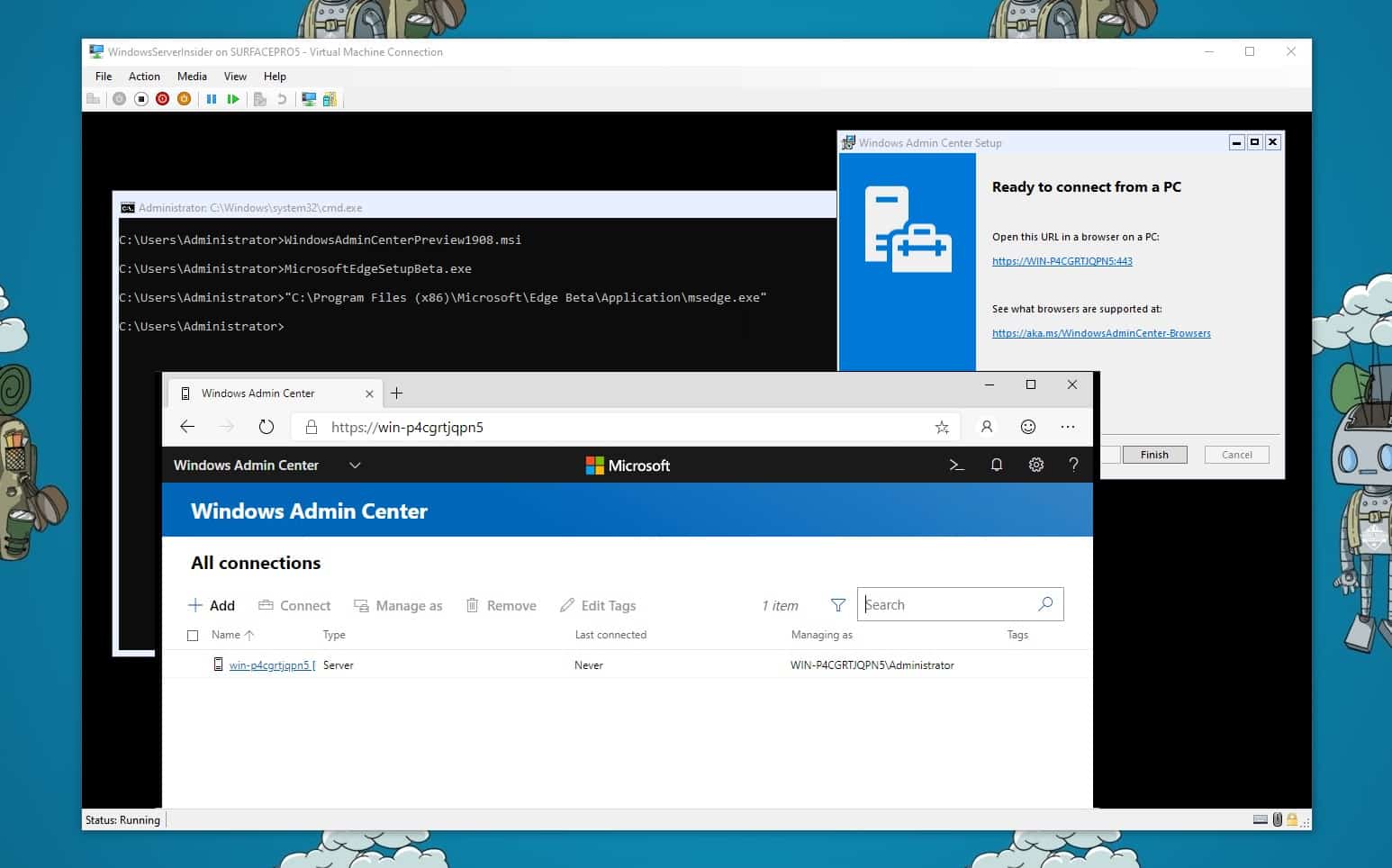Viewport: 1392px width, 868px height.
Task: Click the Revert toolbar icon
Action: 282,99
